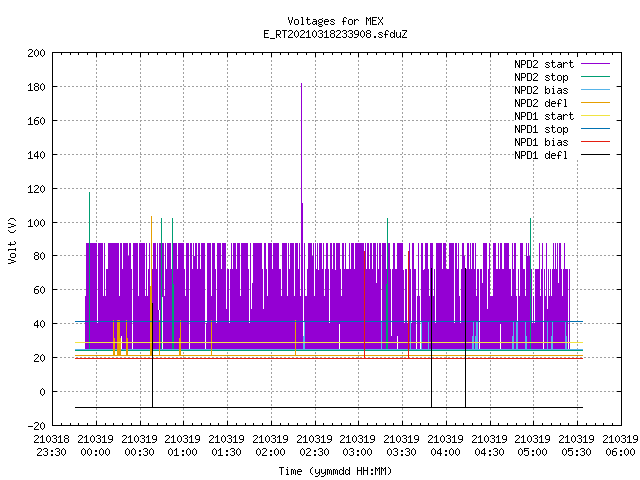The width and height of the screenshot is (640, 480).
Task: Click the light blue NPD2 bias legend line
Action: pyautogui.click(x=595, y=90)
